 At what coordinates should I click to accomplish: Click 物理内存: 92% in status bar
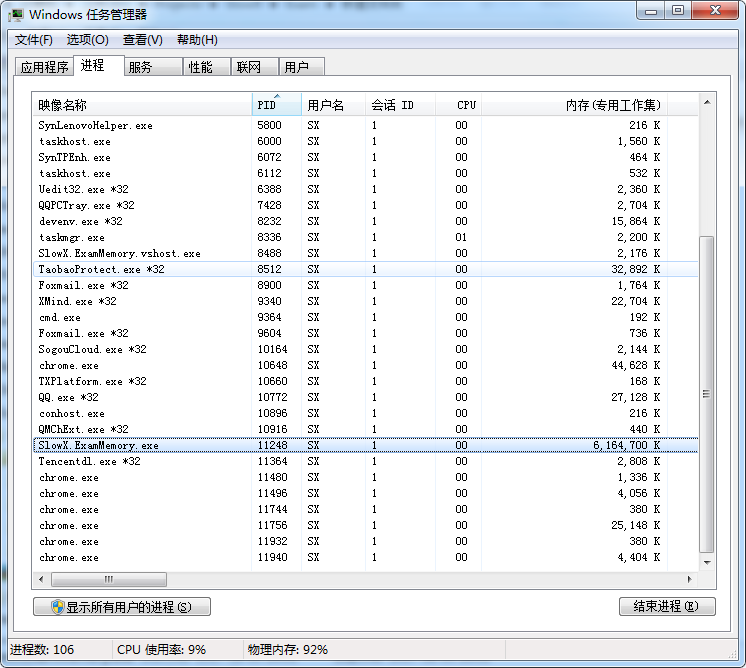(288, 649)
